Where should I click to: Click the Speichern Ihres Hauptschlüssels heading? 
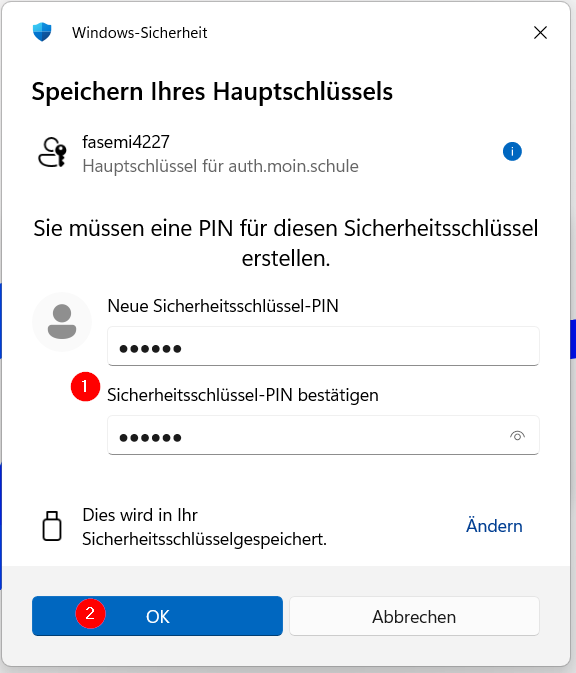pyautogui.click(x=212, y=91)
